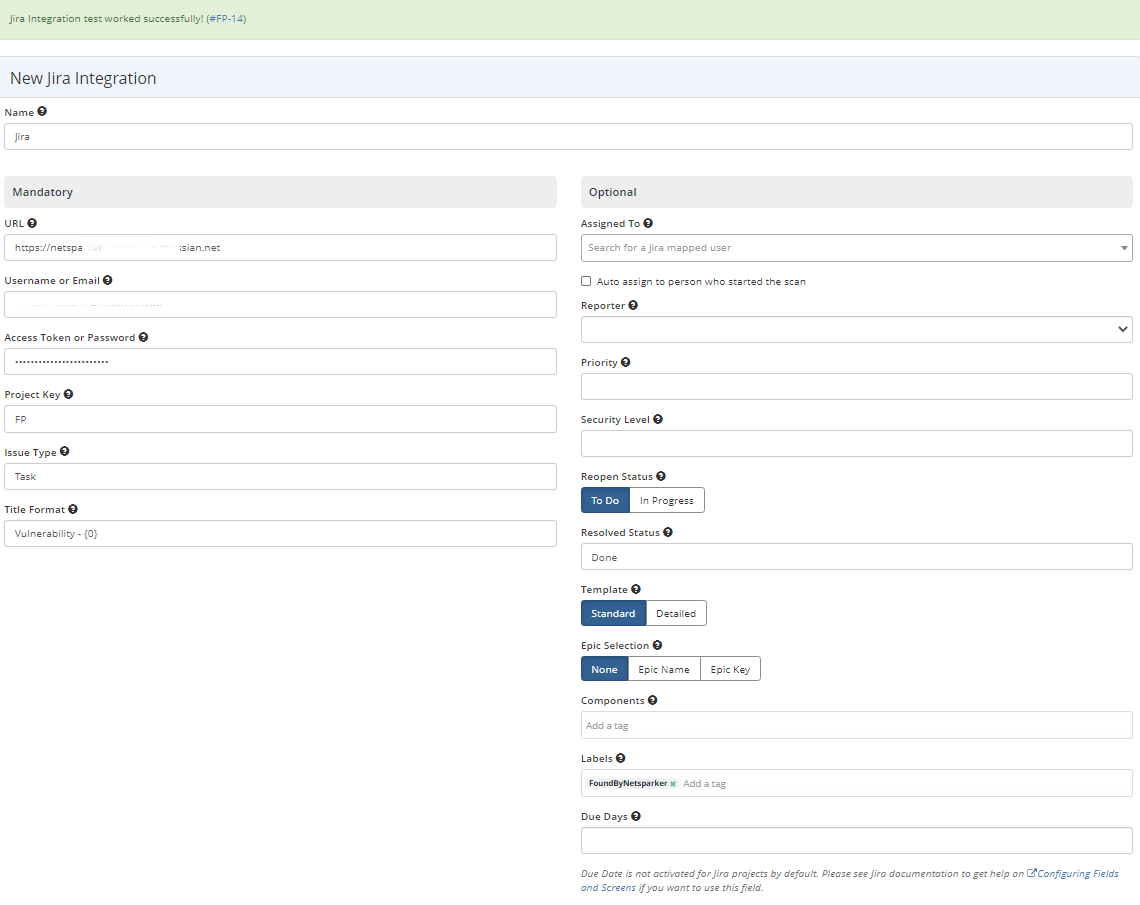The image size is (1140, 905).
Task: Show help for the Template option
Action: pyautogui.click(x=636, y=589)
